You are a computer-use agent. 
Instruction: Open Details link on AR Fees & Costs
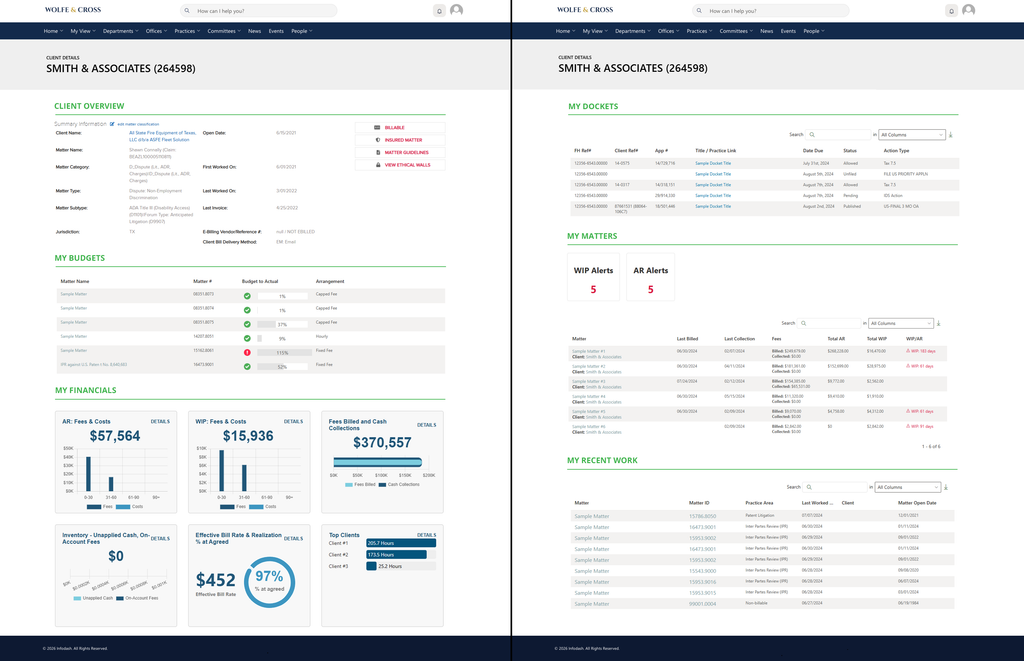click(x=160, y=421)
